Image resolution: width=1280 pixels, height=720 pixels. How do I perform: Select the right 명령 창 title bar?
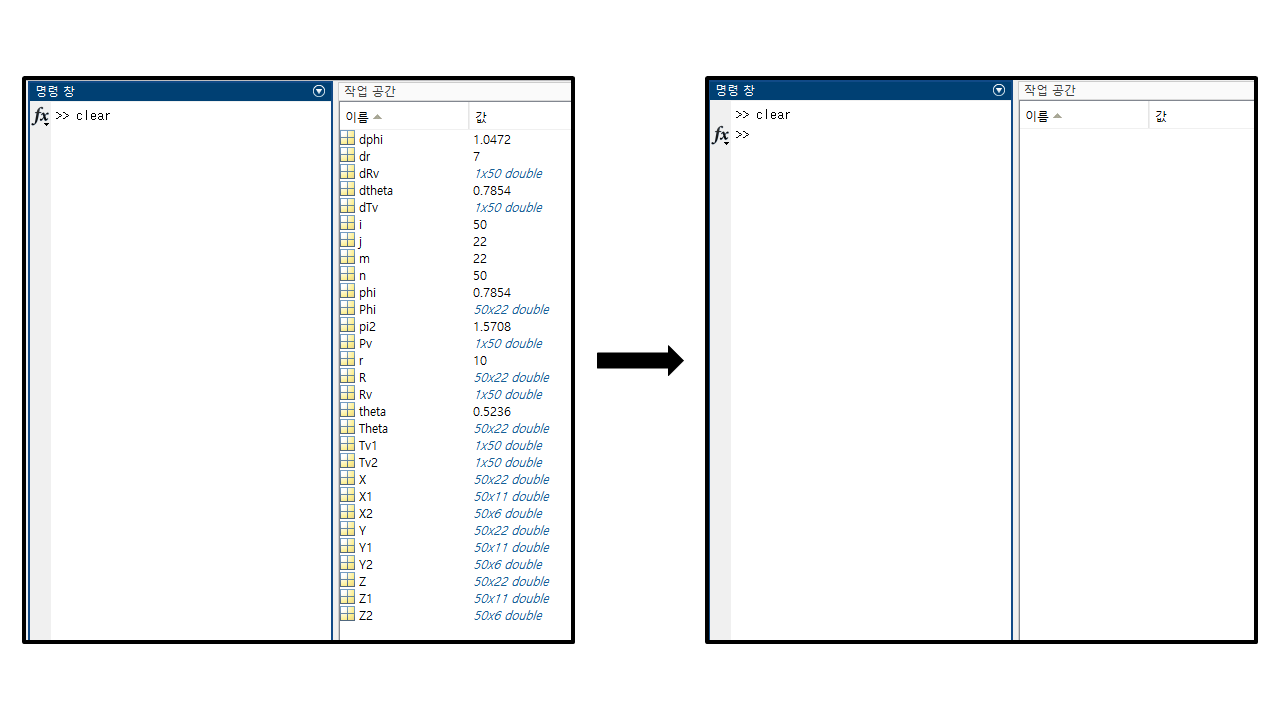click(860, 90)
